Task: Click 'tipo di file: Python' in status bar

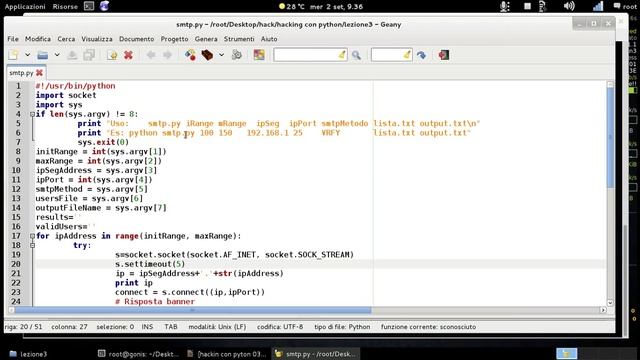Action: (342, 327)
